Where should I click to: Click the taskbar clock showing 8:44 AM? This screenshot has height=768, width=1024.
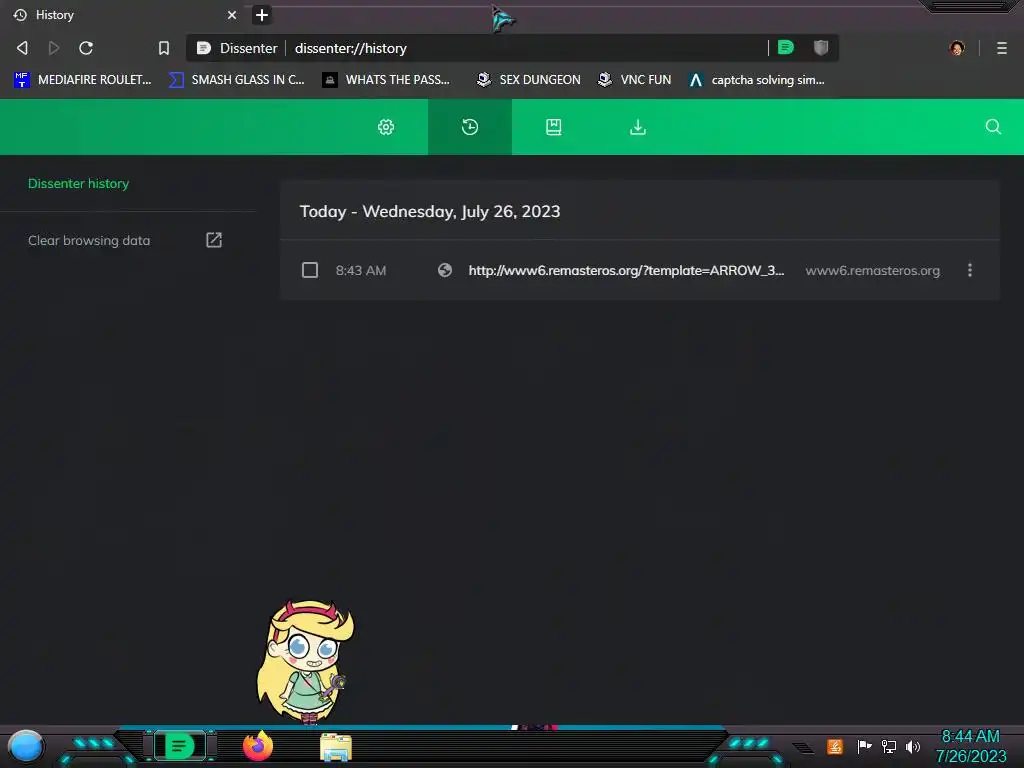970,746
